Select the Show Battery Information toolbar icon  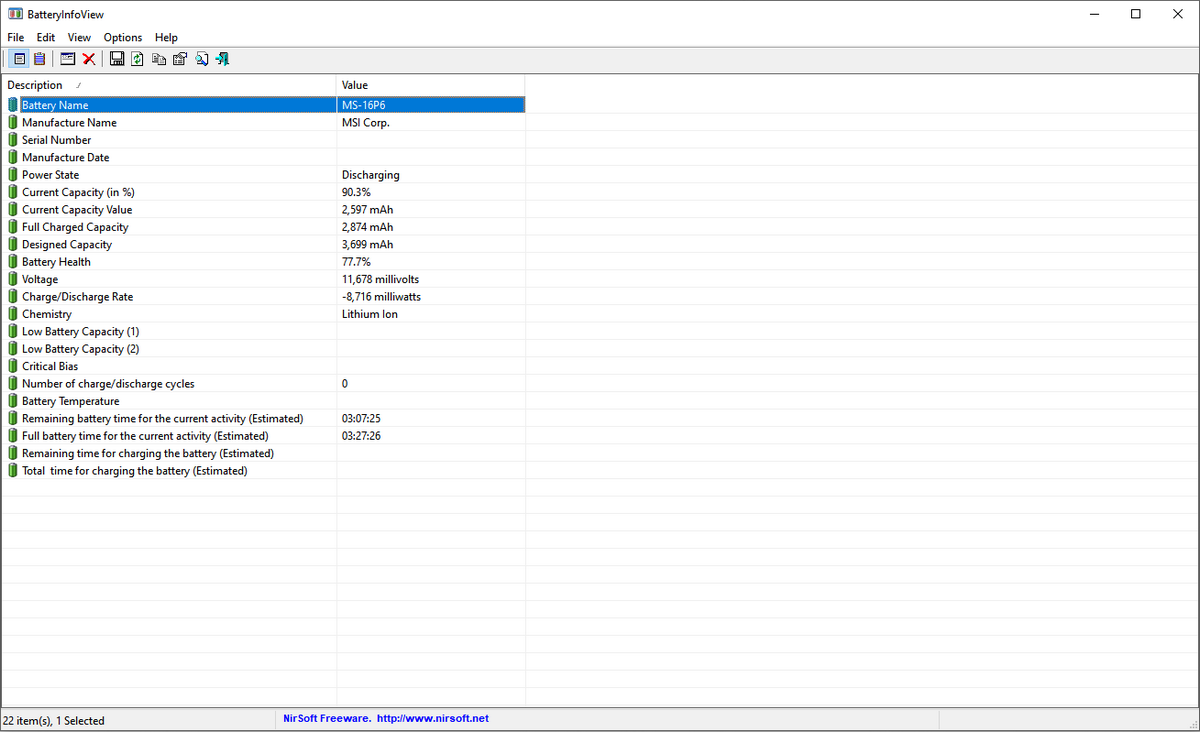pos(20,59)
